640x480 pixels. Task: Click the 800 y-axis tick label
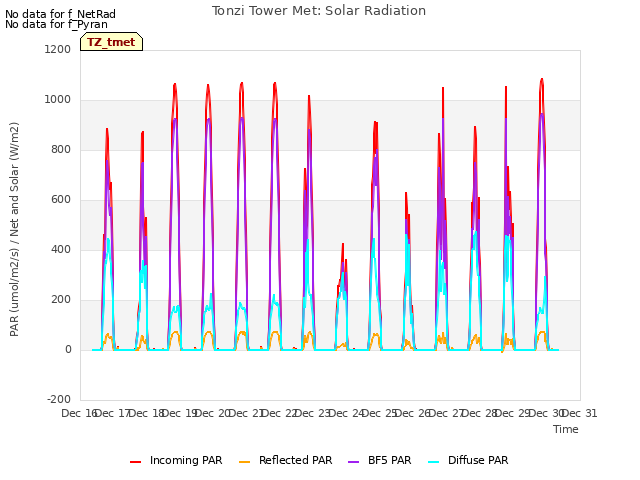click(x=61, y=149)
